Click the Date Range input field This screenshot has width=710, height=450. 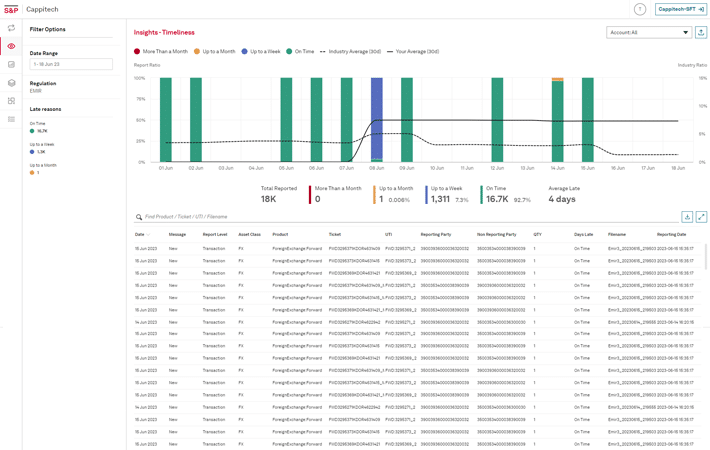[x=71, y=64]
